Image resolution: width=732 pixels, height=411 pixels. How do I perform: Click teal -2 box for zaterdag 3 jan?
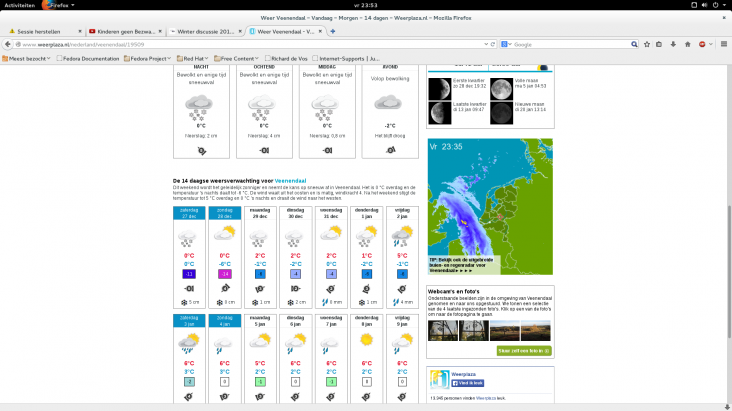pos(189,382)
